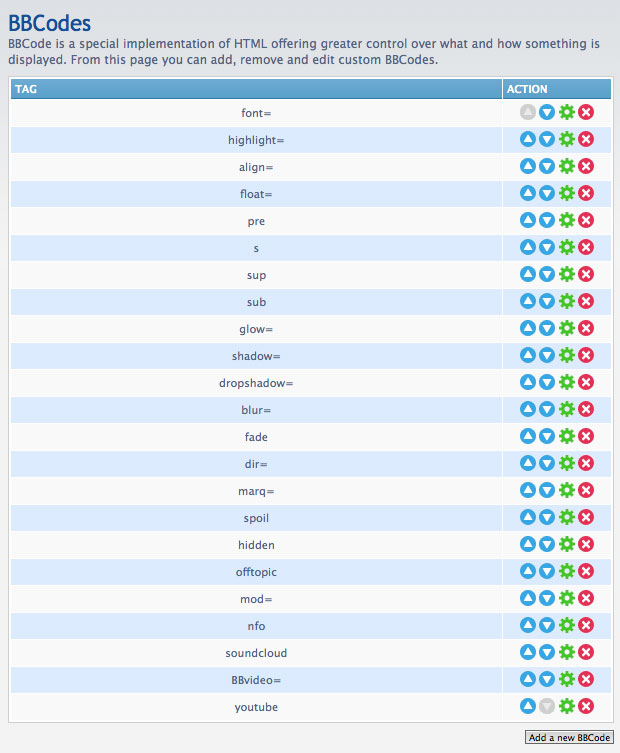The image size is (620, 753).
Task: Edit the glow= BBCode settings
Action: [567, 328]
